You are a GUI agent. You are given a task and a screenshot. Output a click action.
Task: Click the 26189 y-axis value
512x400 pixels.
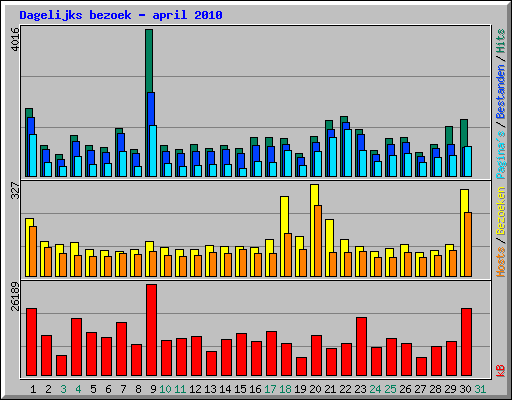point(15,296)
